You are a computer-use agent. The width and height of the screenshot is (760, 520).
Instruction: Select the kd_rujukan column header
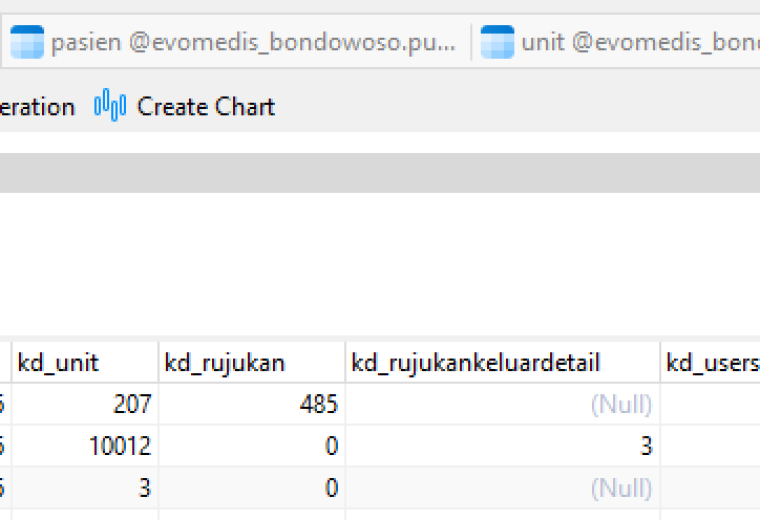tap(252, 362)
